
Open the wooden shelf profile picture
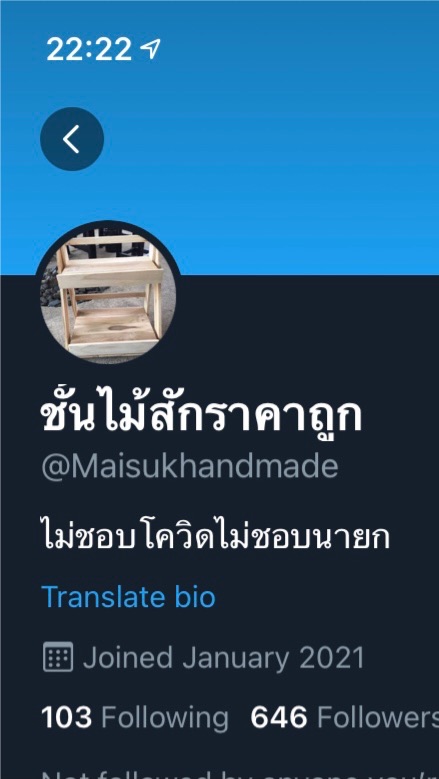tap(108, 293)
